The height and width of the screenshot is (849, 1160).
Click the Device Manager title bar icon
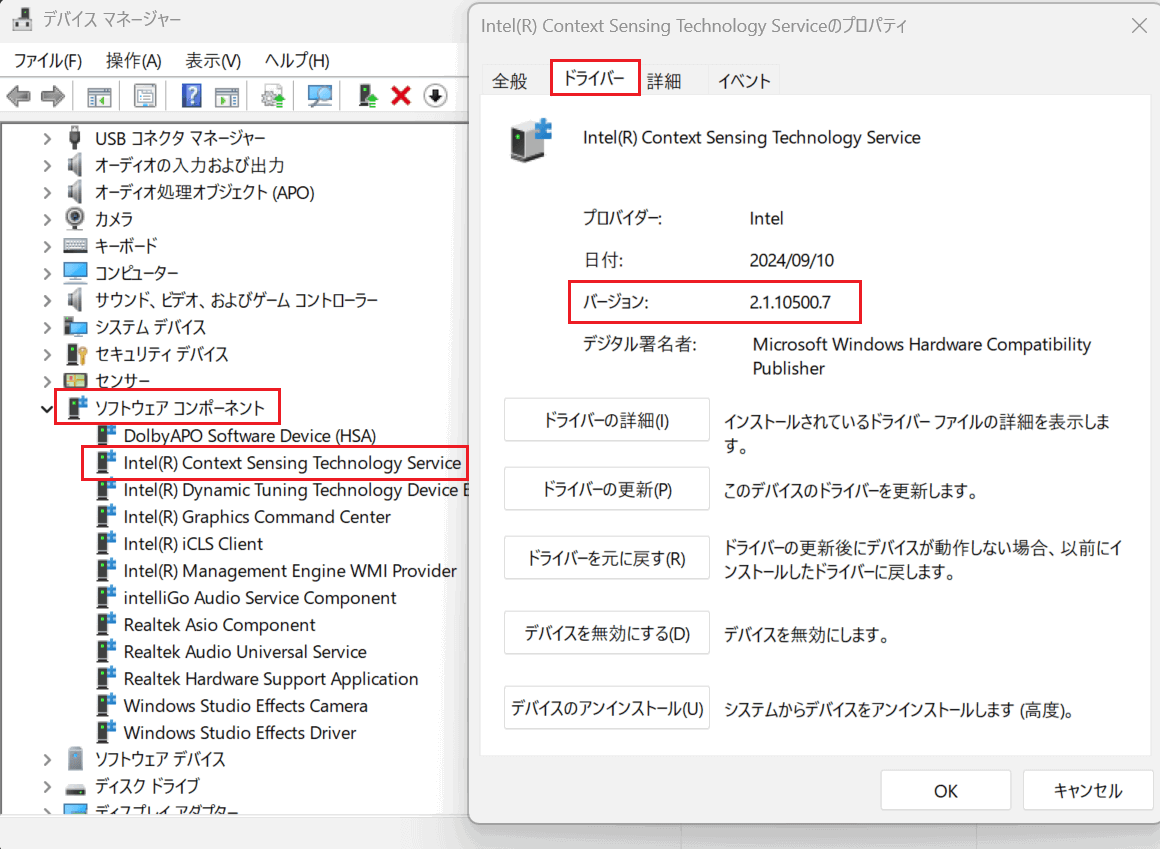[x=22, y=18]
